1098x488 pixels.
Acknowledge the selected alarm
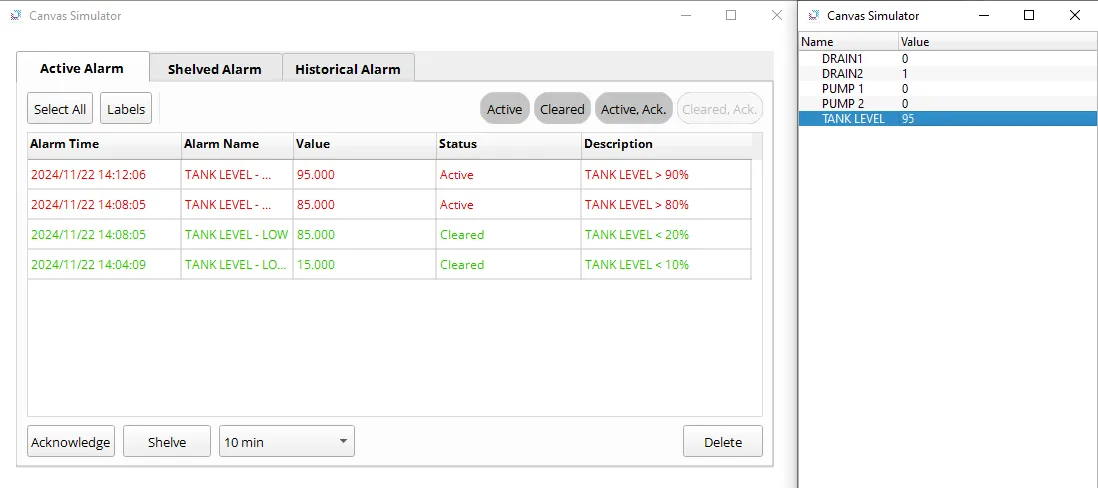click(71, 441)
